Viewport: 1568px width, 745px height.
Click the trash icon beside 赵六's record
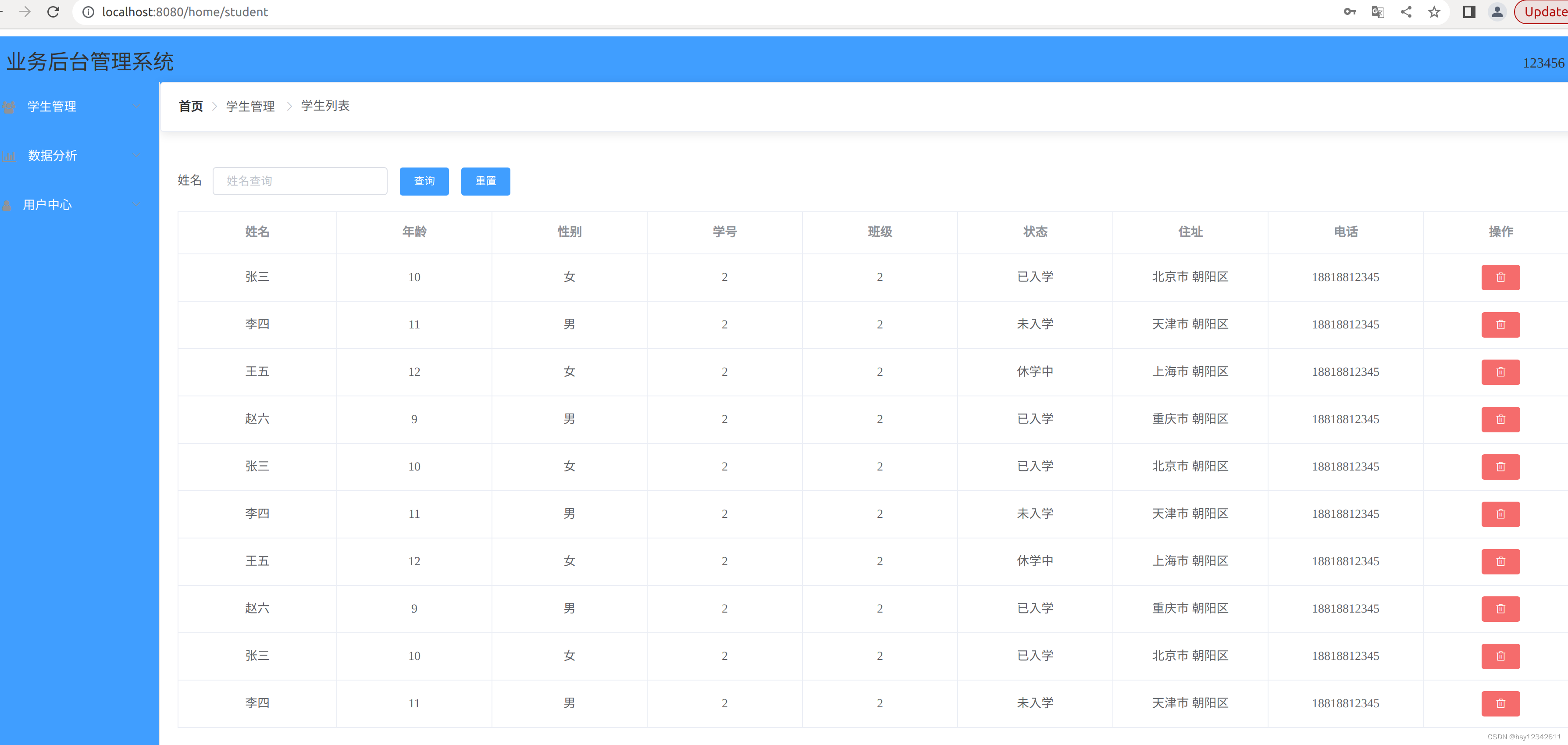1500,419
